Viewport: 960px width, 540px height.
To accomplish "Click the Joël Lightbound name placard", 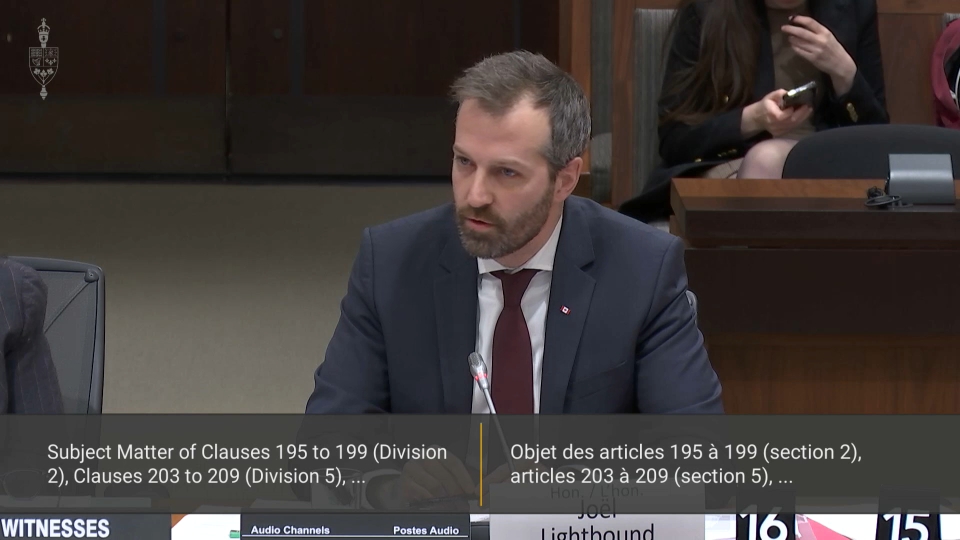I will [x=597, y=513].
